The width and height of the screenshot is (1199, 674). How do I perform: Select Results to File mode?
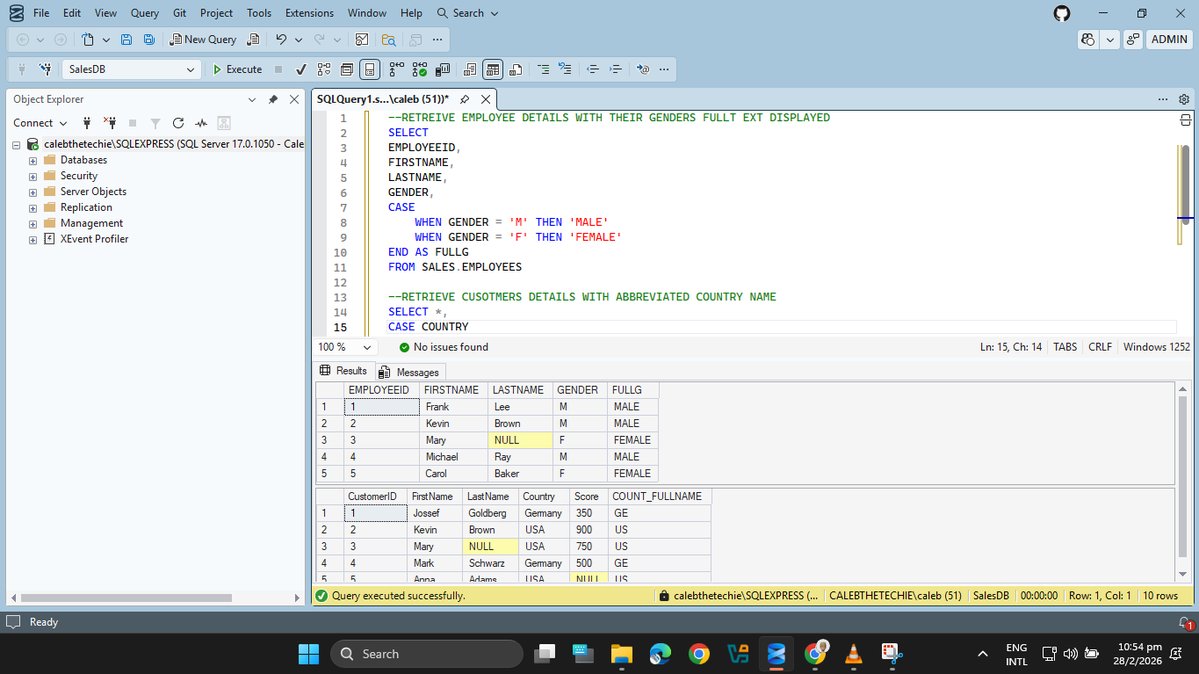tap(515, 69)
